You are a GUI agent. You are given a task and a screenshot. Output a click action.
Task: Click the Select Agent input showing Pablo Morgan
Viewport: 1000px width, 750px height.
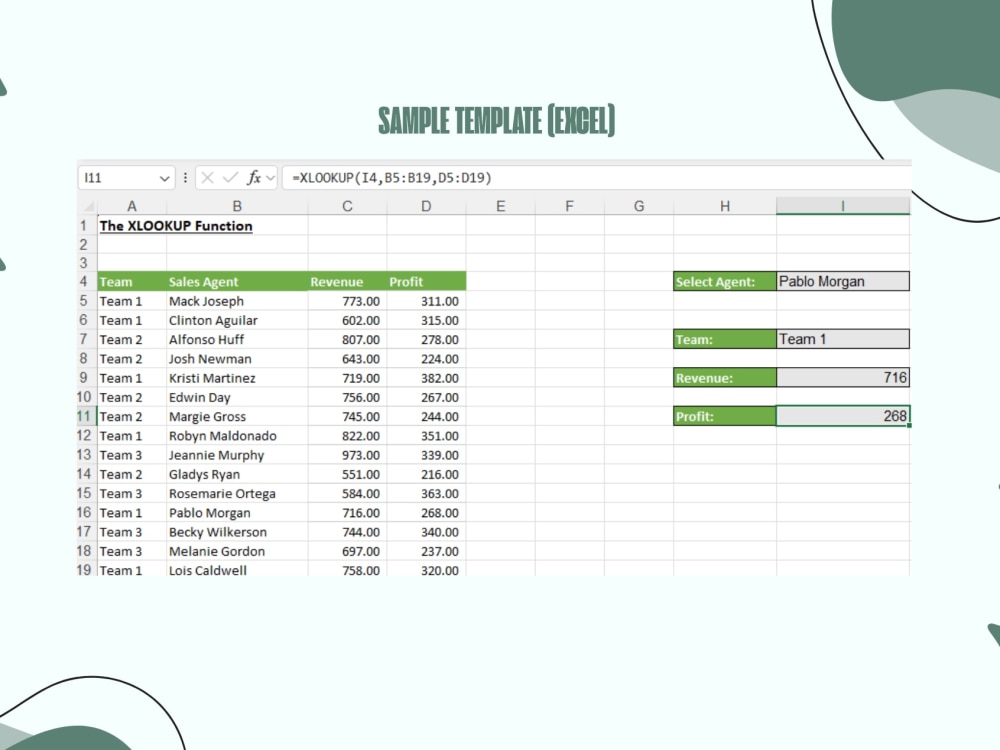pyautogui.click(x=843, y=281)
